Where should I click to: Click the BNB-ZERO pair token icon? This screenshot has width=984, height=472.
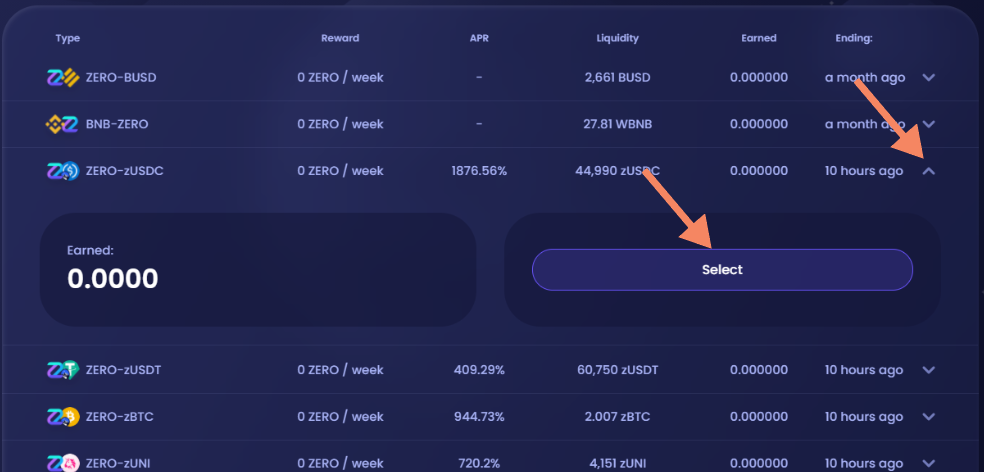pos(63,124)
